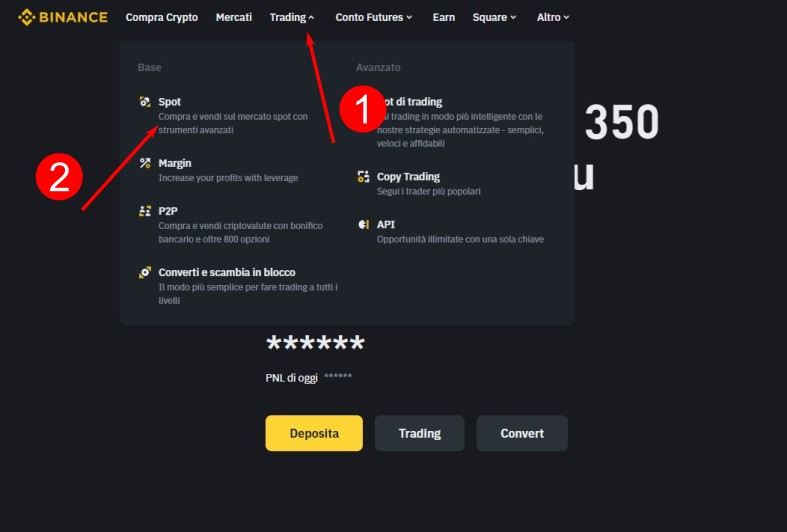Click the Converti e scambia icon
This screenshot has height=532, width=787.
coord(145,272)
